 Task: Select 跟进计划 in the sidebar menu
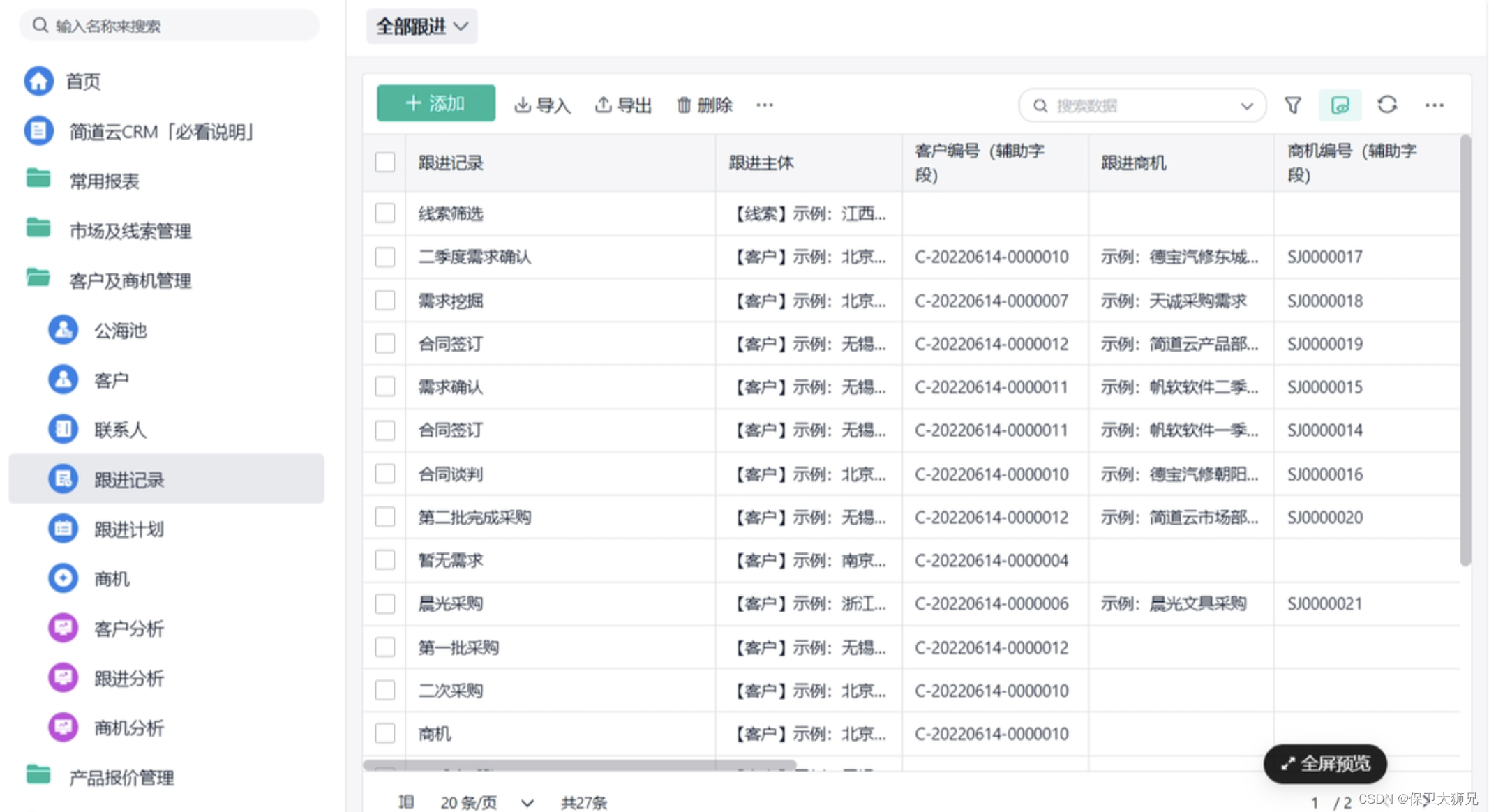pyautogui.click(x=129, y=529)
